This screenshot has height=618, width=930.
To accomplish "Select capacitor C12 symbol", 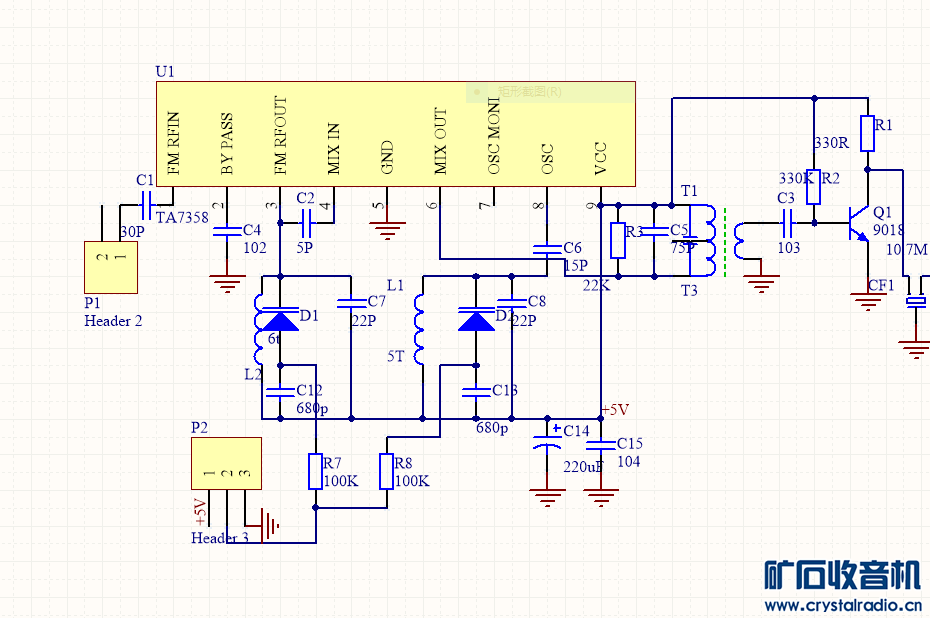I will point(281,392).
